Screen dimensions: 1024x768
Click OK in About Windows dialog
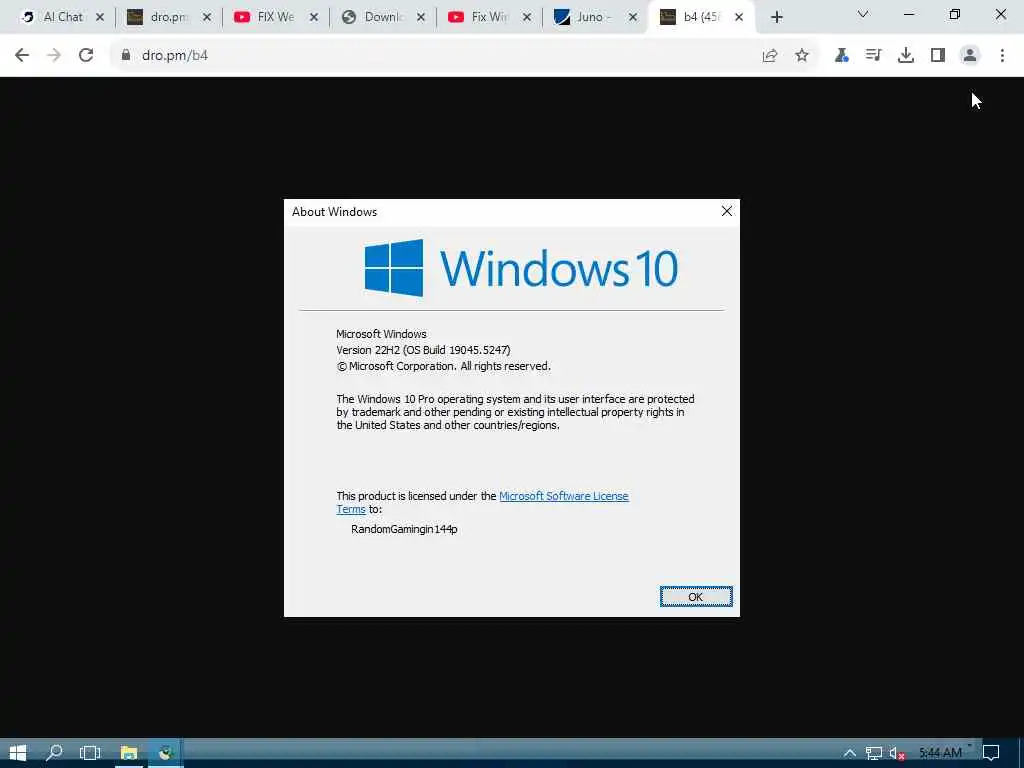click(x=696, y=597)
